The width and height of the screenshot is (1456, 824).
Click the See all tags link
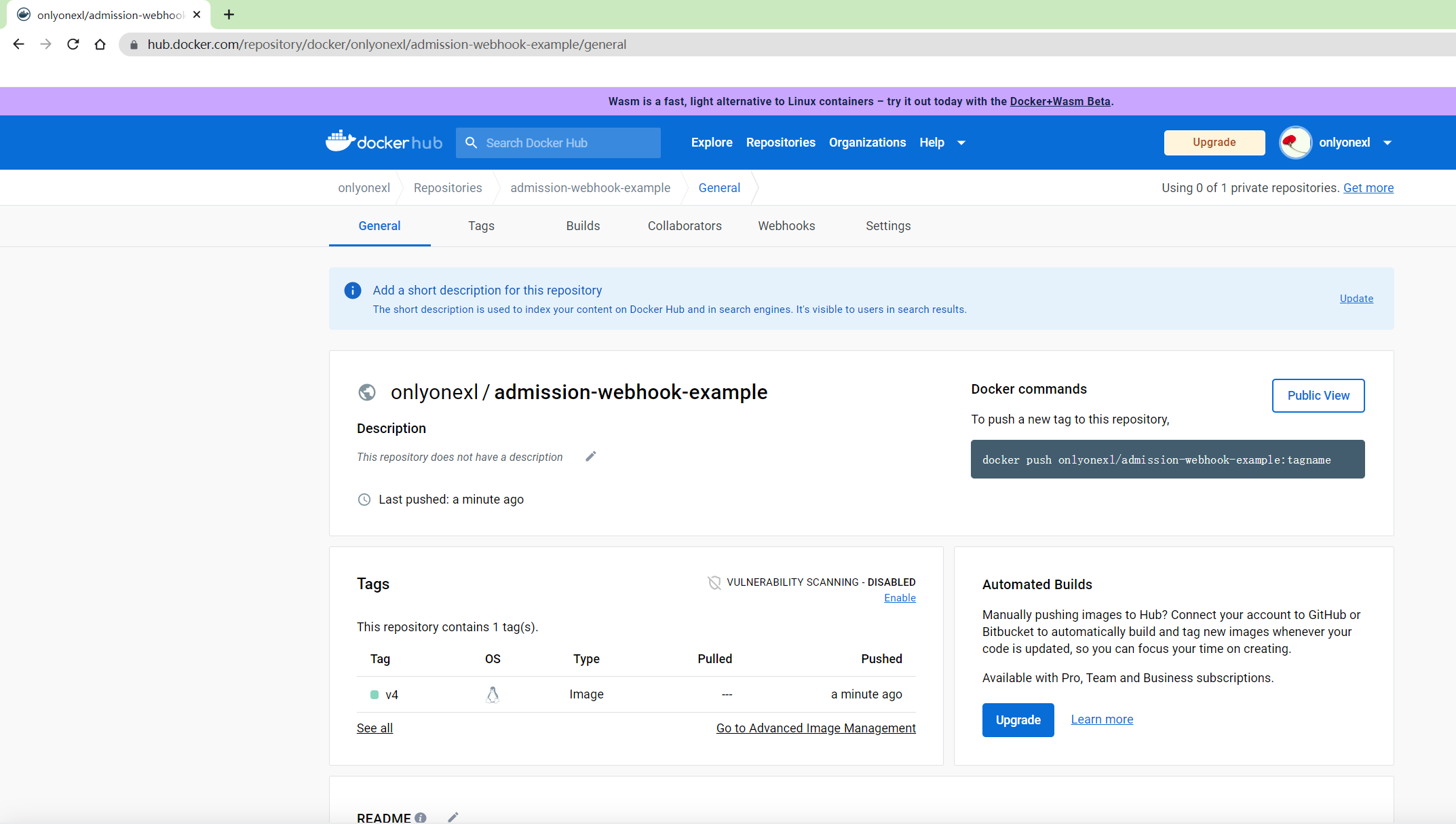[x=375, y=728]
